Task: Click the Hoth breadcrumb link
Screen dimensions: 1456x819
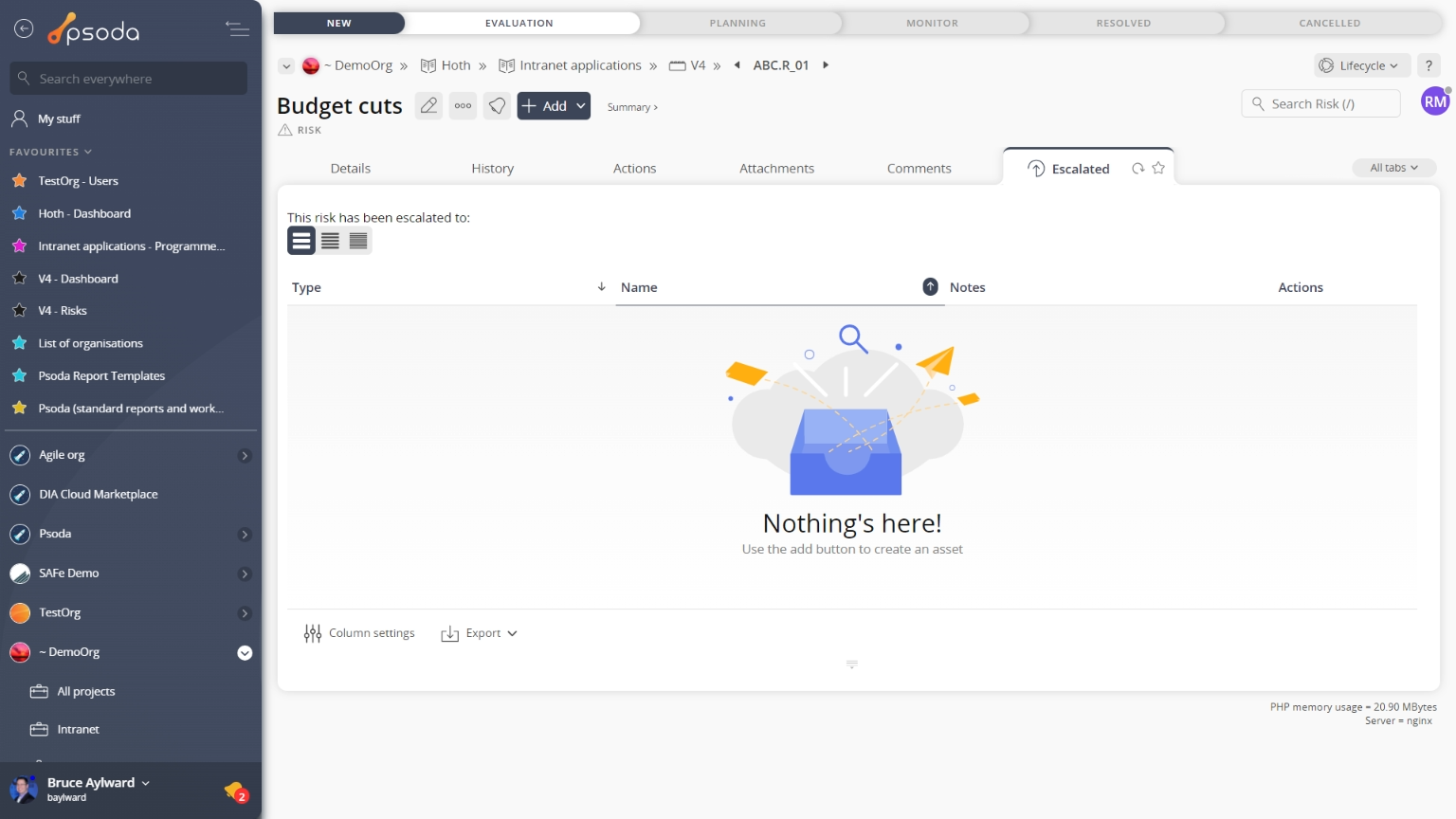Action: (x=455, y=65)
